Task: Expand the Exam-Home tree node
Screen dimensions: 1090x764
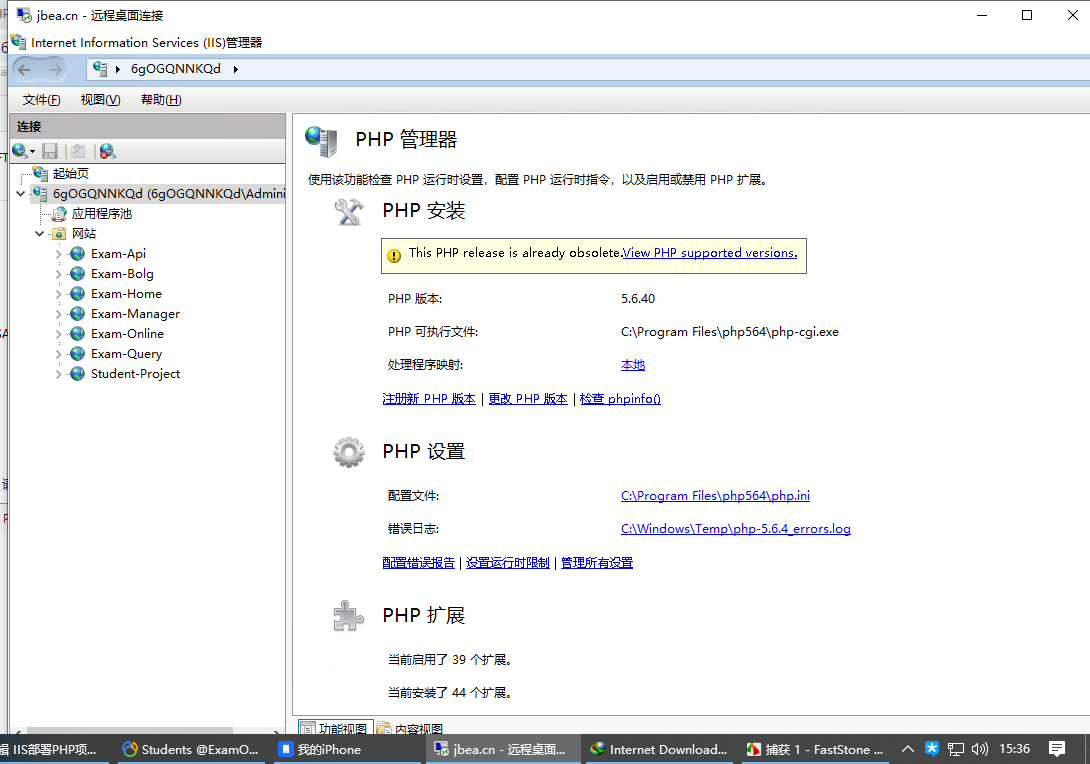Action: click(x=58, y=294)
